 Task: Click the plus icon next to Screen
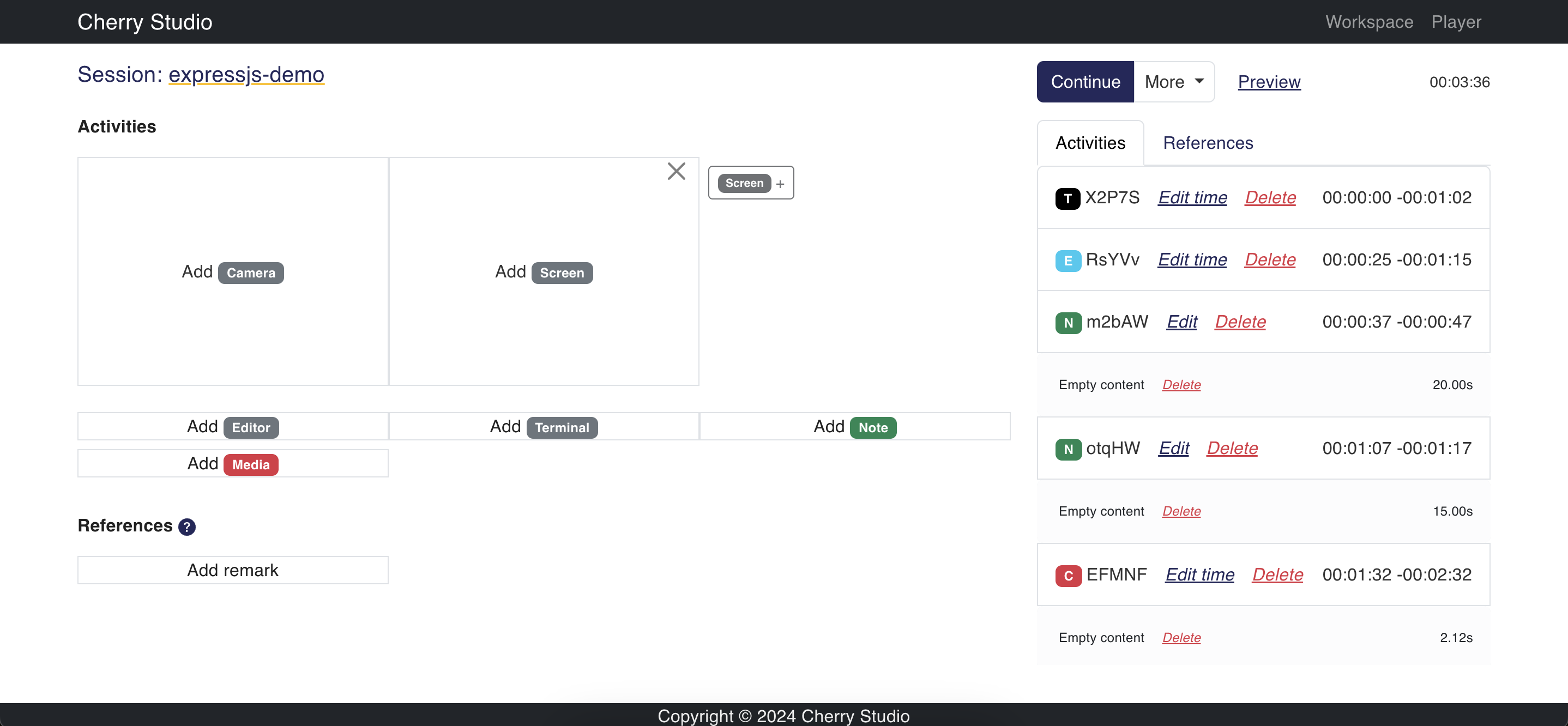click(x=780, y=184)
